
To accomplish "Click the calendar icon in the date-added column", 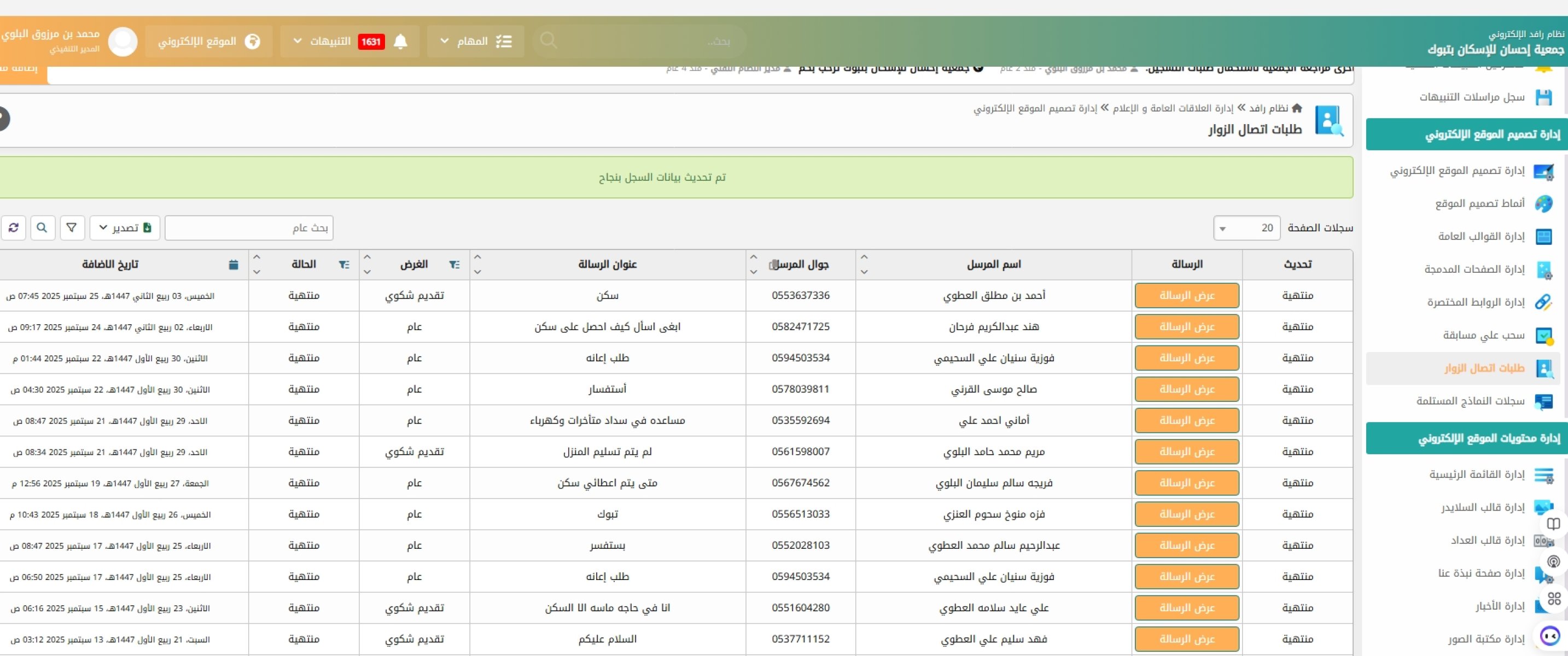I will (233, 264).
